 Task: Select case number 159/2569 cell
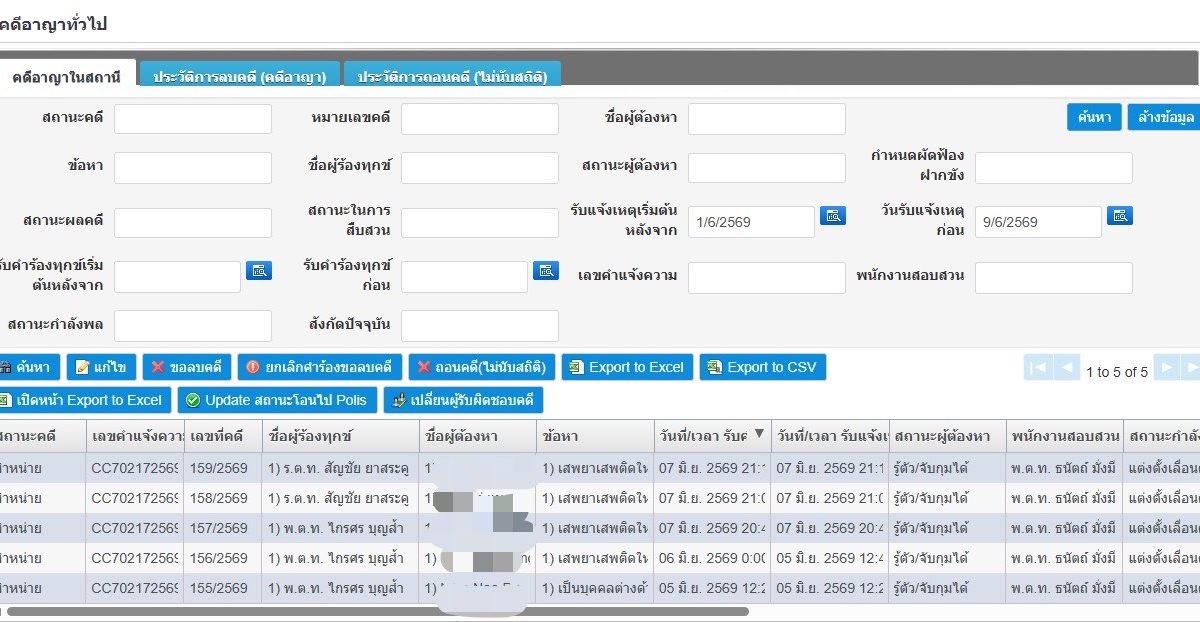223,467
